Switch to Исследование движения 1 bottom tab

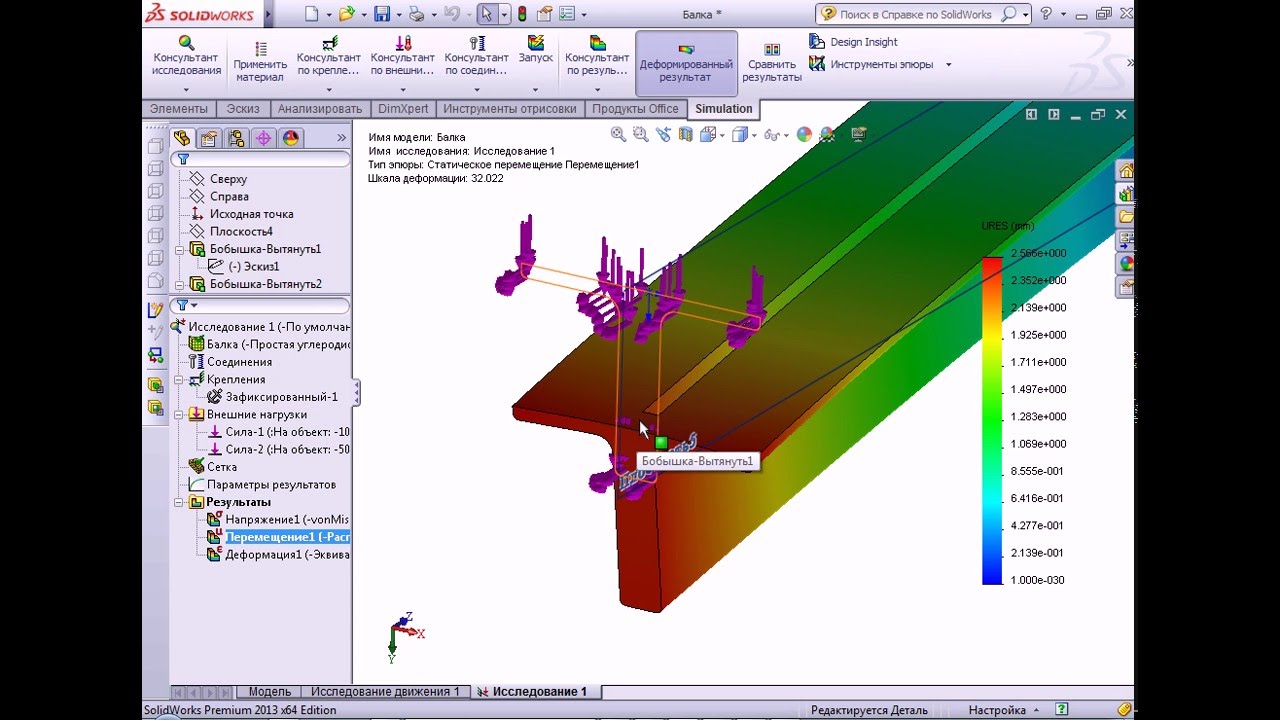385,691
